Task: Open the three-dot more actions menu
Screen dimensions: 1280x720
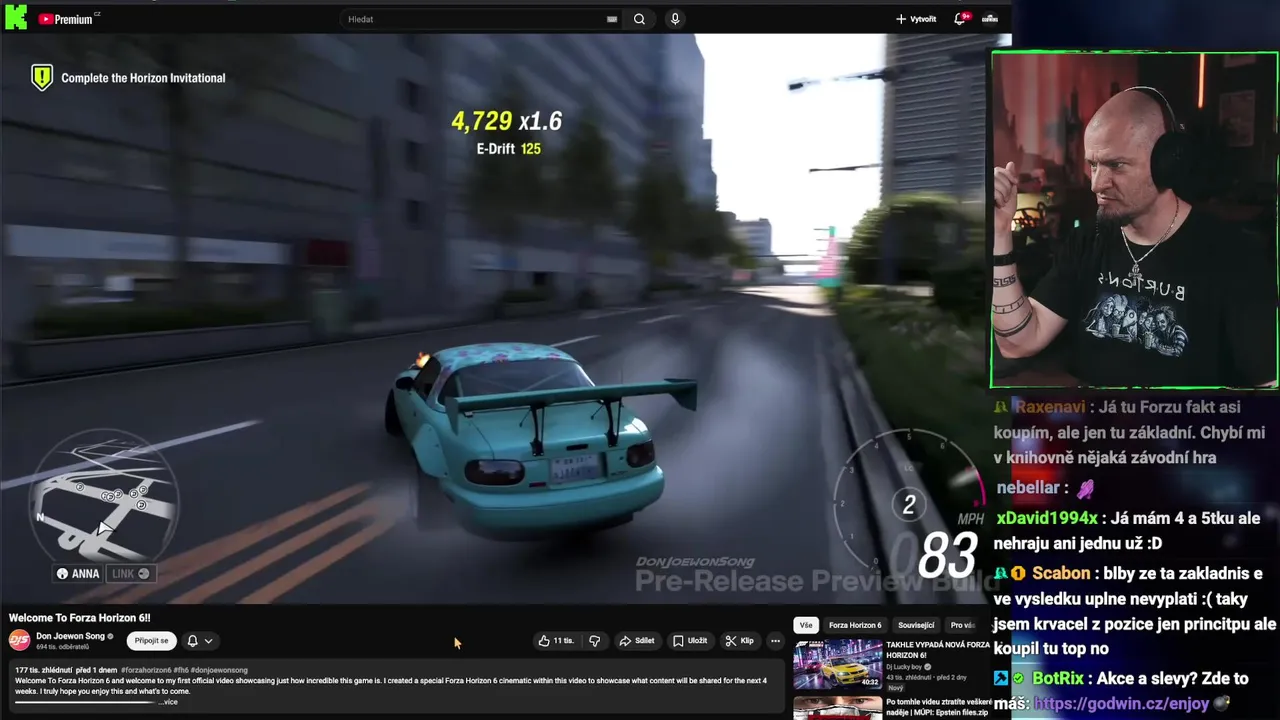Action: 775,641
